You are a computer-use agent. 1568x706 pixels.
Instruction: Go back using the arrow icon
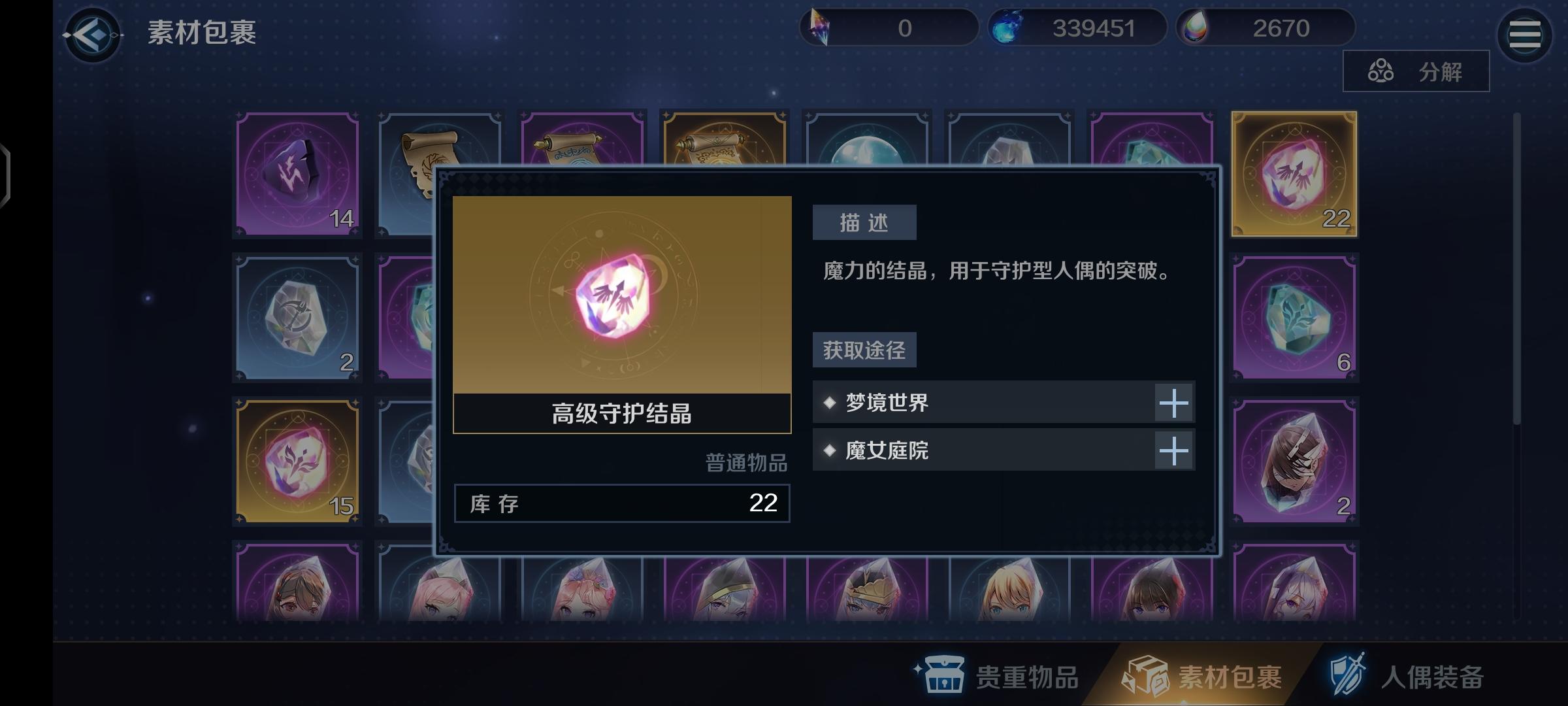[x=93, y=34]
